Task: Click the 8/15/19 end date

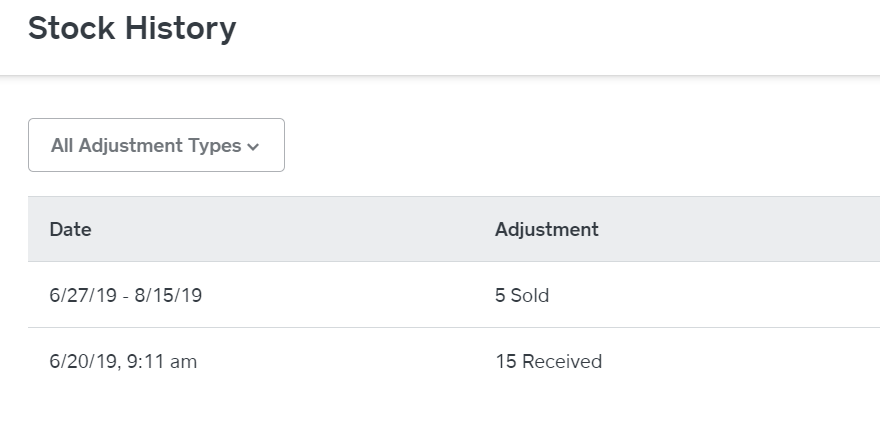Action: [168, 295]
